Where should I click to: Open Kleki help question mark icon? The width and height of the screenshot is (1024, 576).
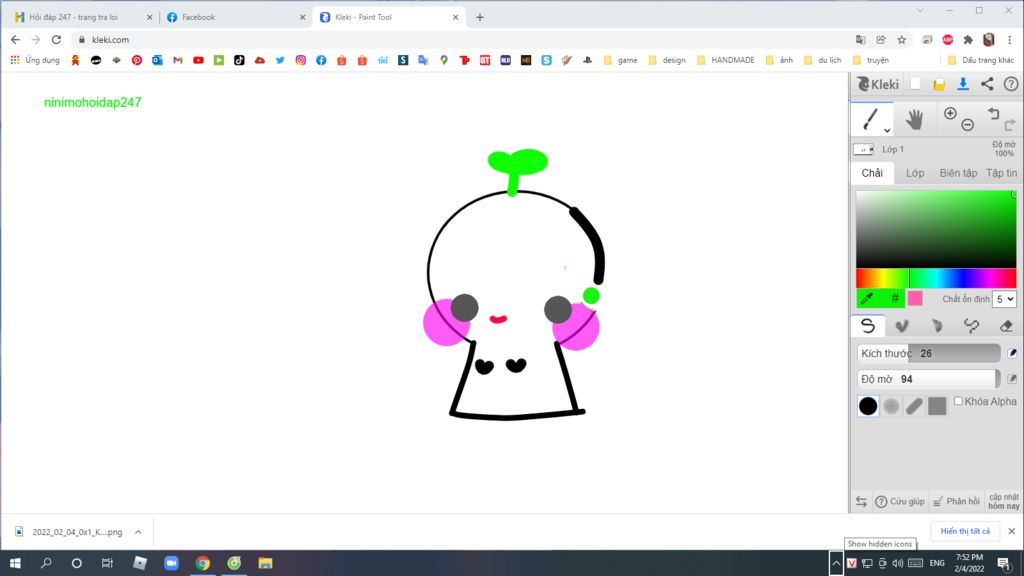tap(1011, 84)
